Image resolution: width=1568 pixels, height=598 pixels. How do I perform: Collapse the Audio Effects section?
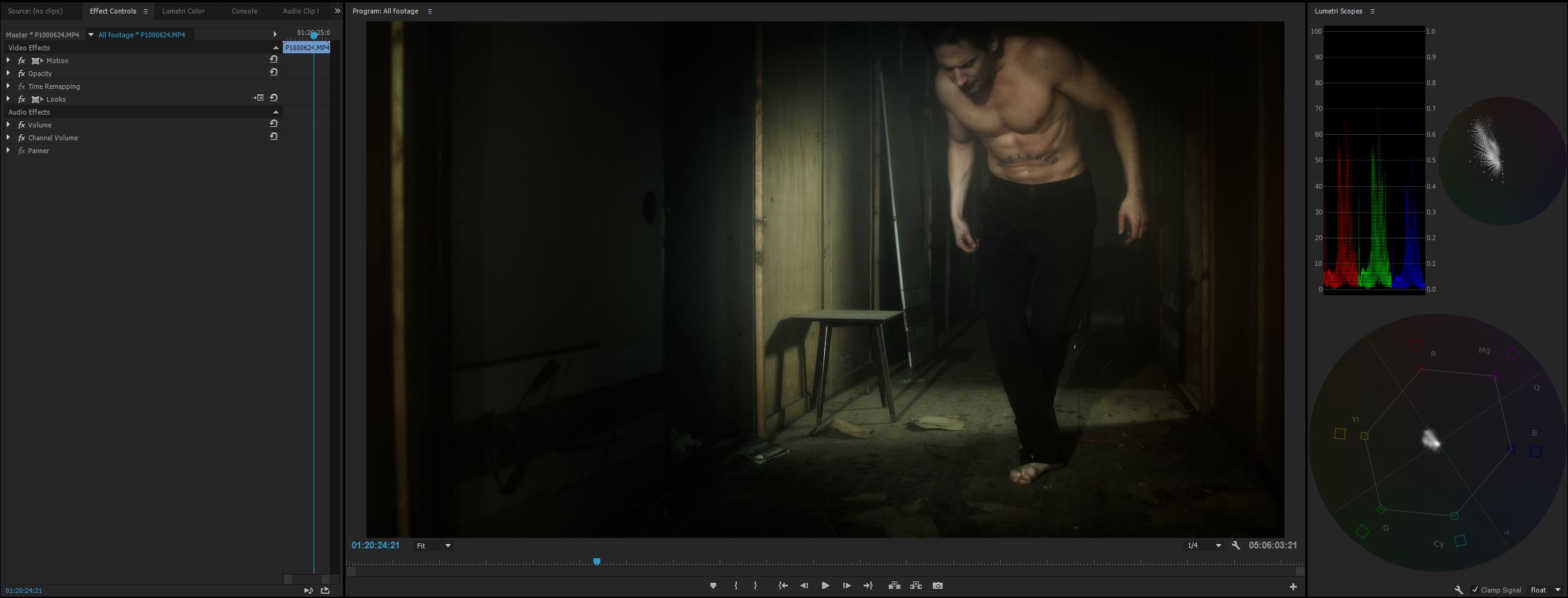(276, 112)
